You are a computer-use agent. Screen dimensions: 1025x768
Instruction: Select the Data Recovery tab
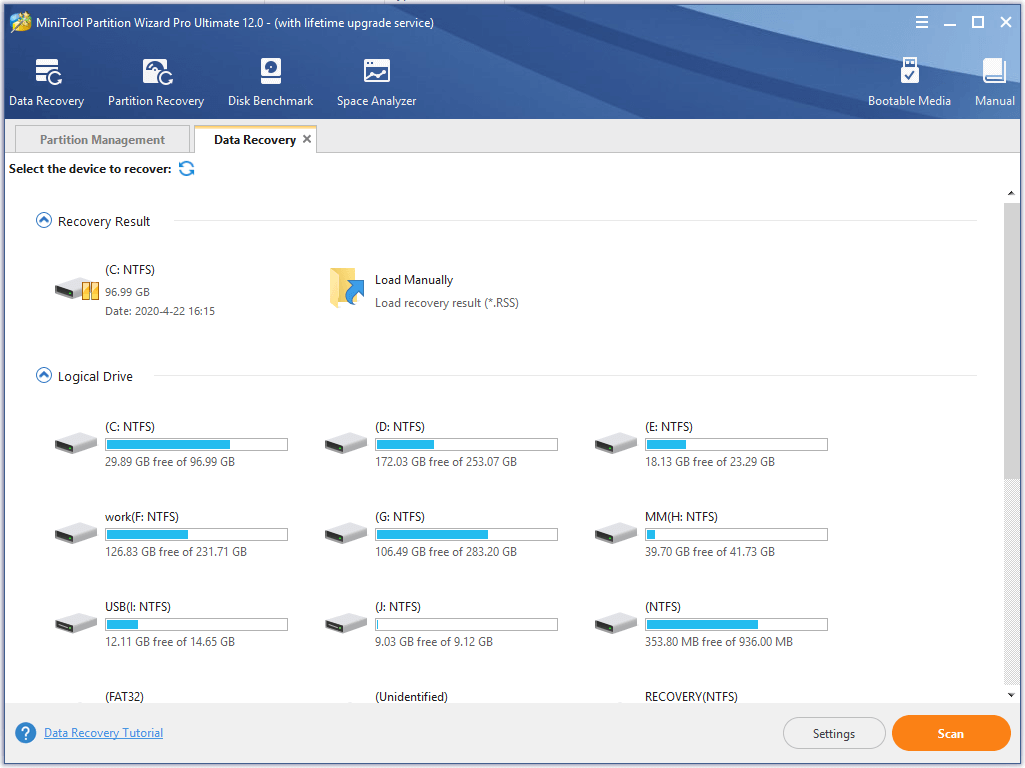(255, 140)
